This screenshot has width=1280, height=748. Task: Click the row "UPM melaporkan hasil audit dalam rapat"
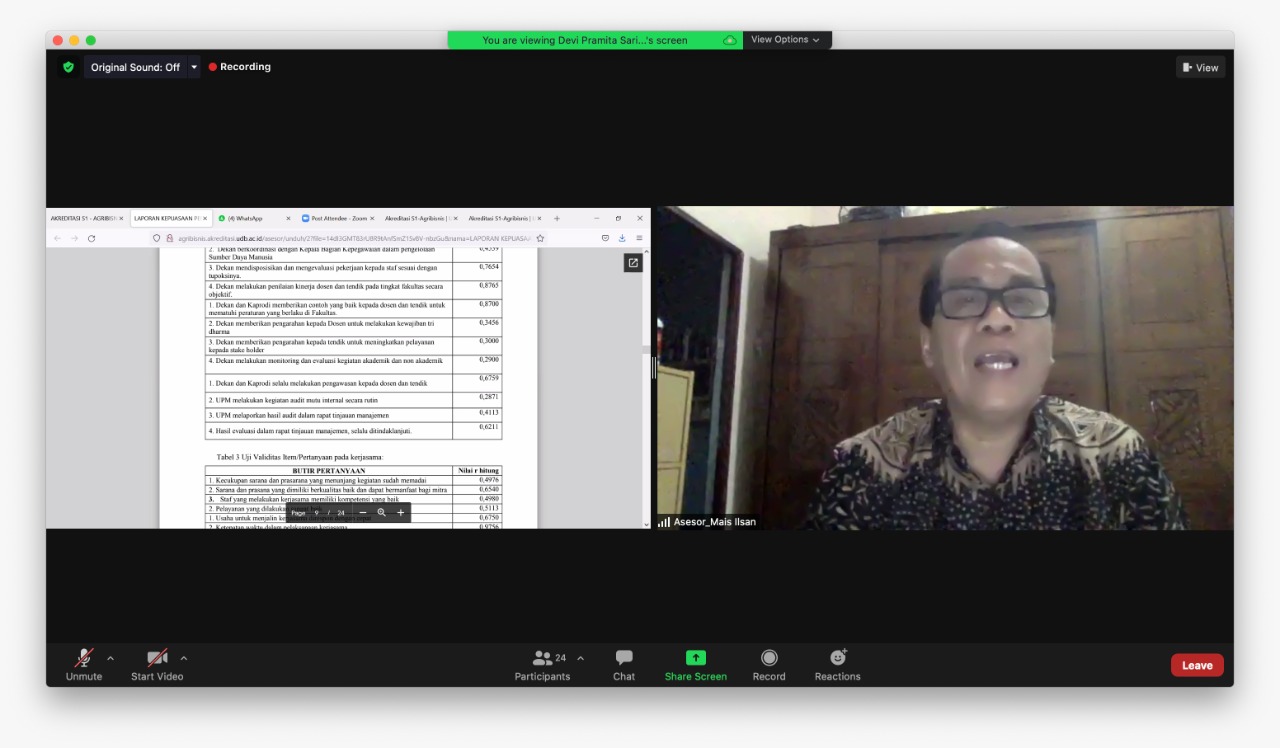(329, 414)
